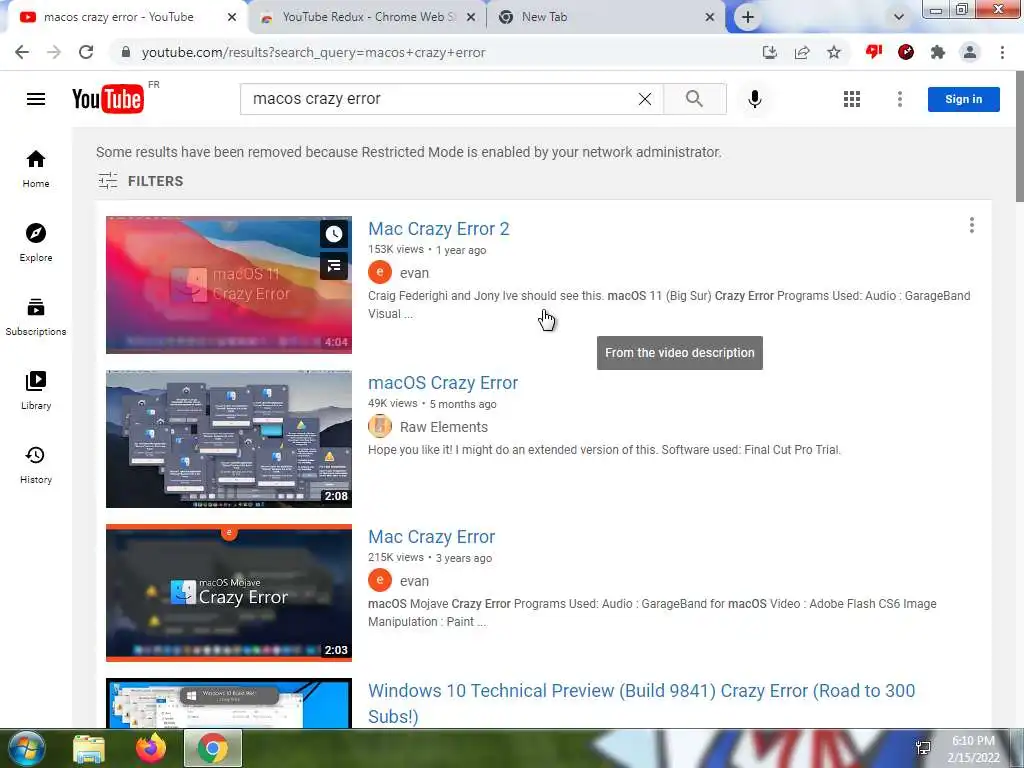
Task: Expand the tab search chevron
Action: pyautogui.click(x=899, y=17)
